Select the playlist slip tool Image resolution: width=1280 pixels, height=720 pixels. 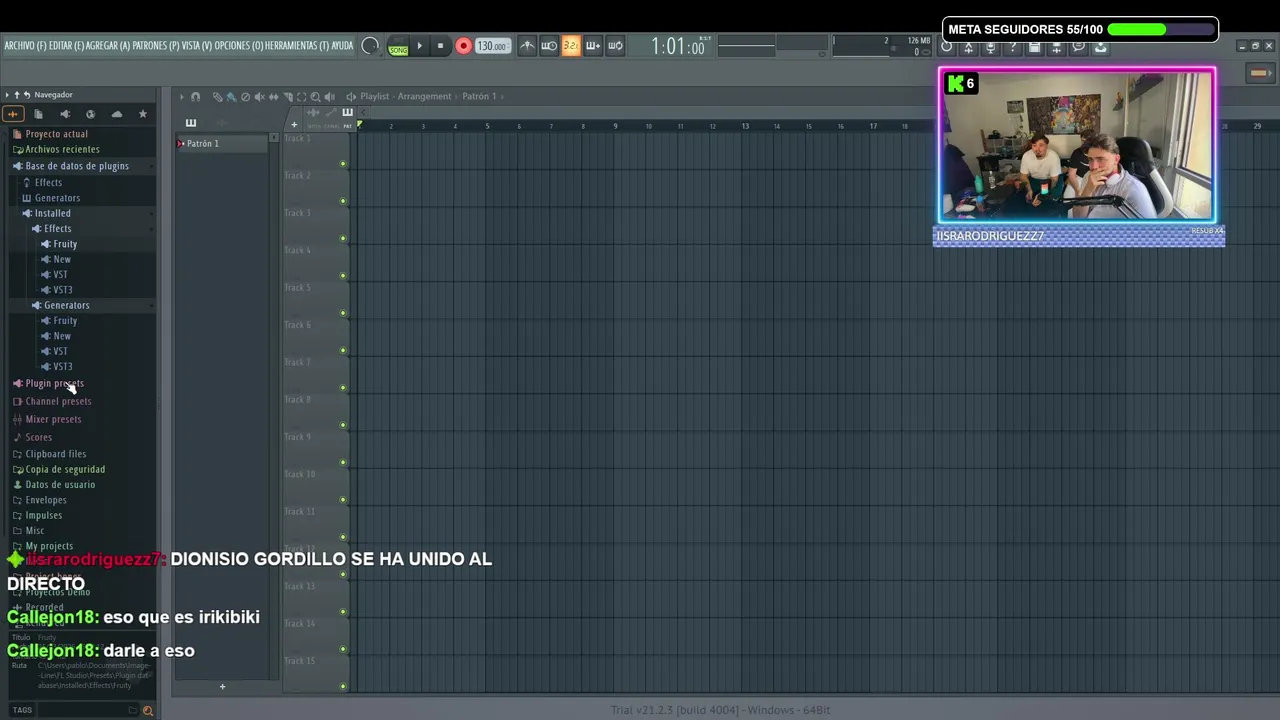click(273, 97)
